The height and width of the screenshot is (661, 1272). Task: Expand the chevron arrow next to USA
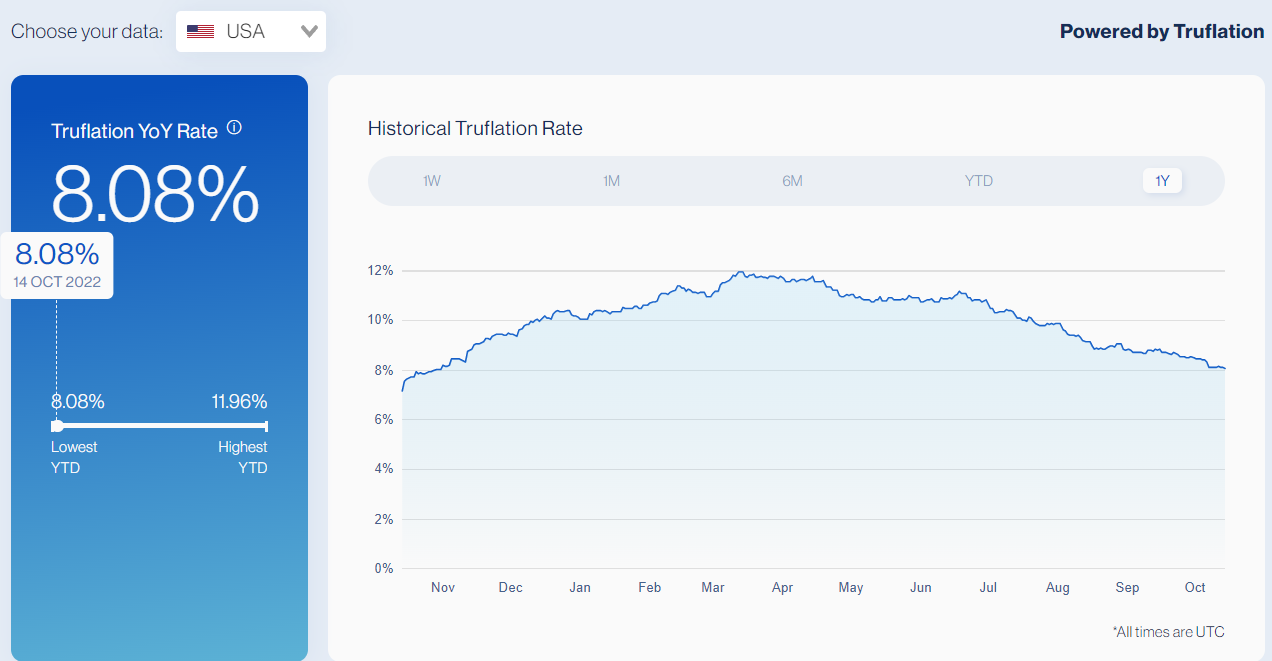[309, 31]
